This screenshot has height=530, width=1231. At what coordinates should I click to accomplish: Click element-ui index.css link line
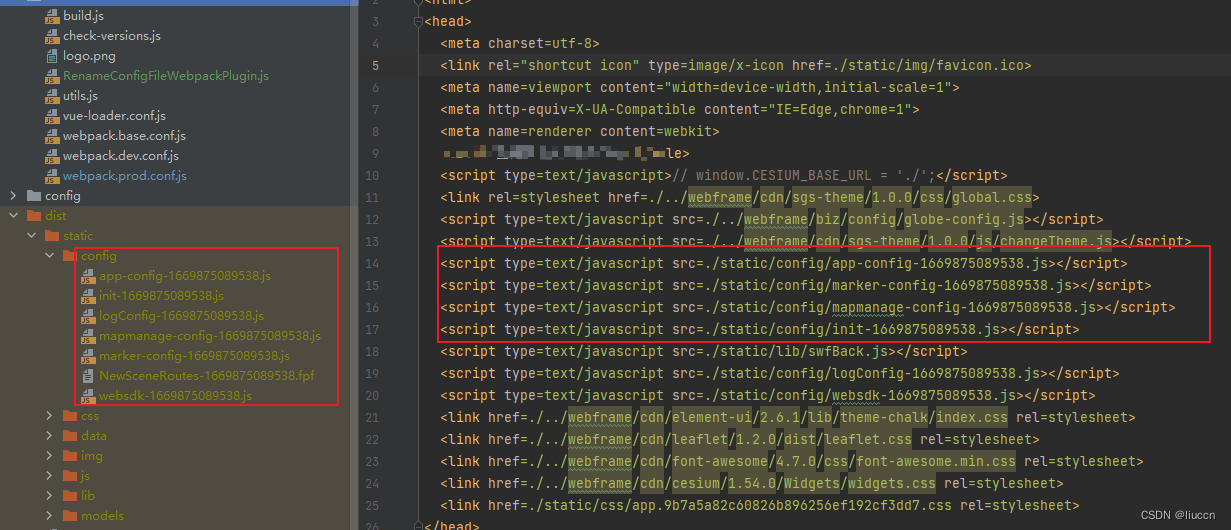coord(788,418)
